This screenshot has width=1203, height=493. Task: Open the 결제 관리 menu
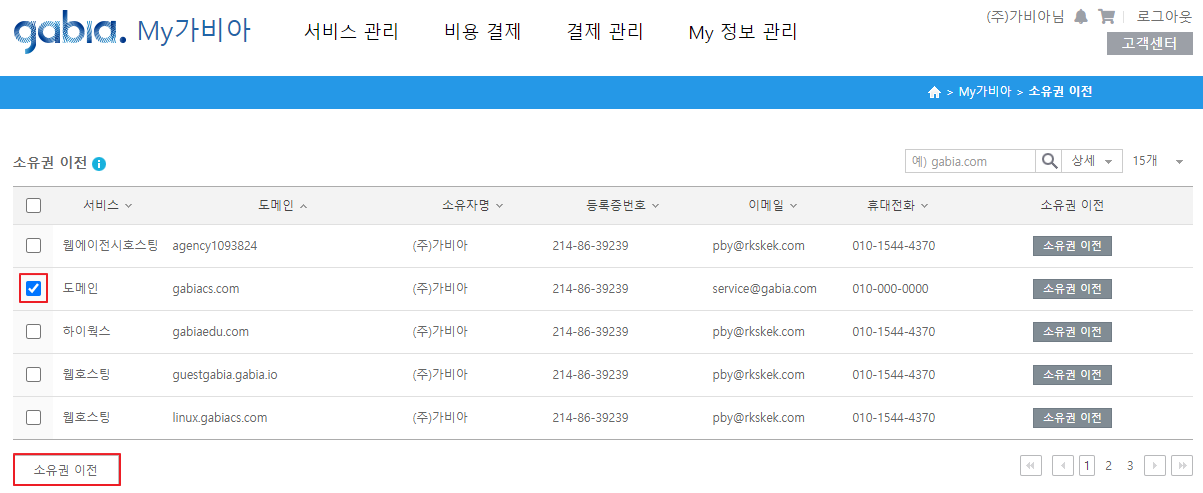coord(605,32)
